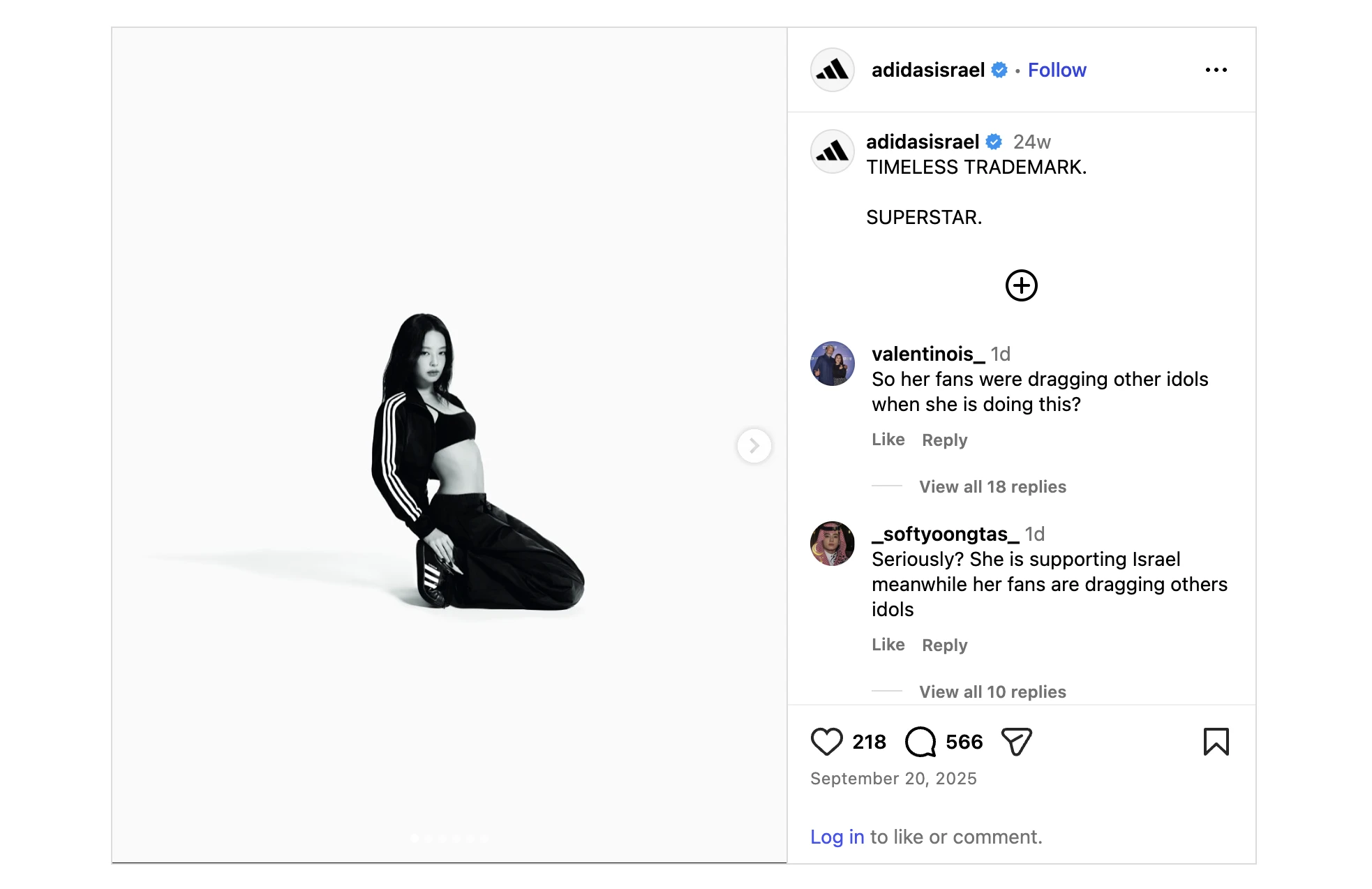Reply to _softyoongtas_'s comment
The image size is (1372, 889).
[944, 645]
